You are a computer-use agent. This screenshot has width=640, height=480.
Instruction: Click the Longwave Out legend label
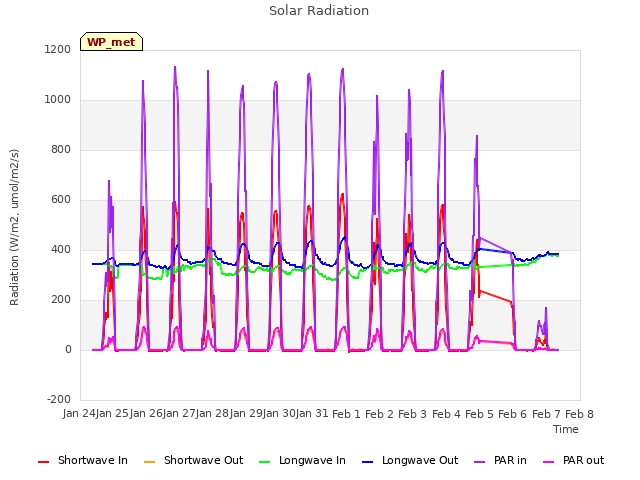coord(420,460)
